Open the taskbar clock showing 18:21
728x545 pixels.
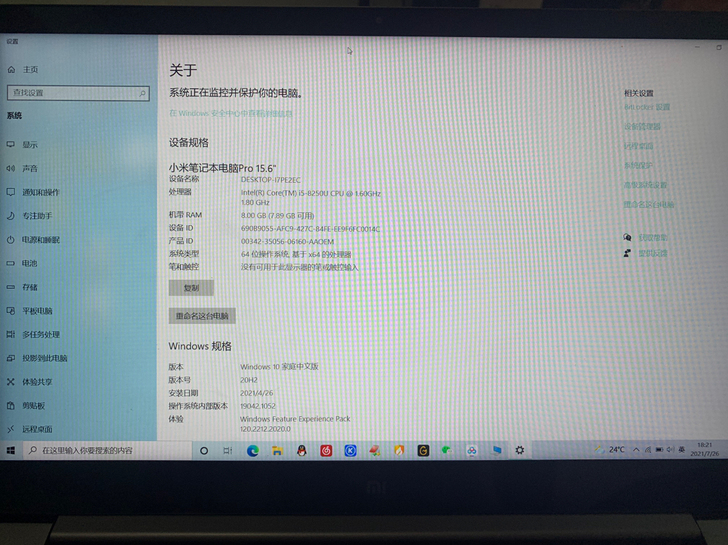[x=704, y=449]
